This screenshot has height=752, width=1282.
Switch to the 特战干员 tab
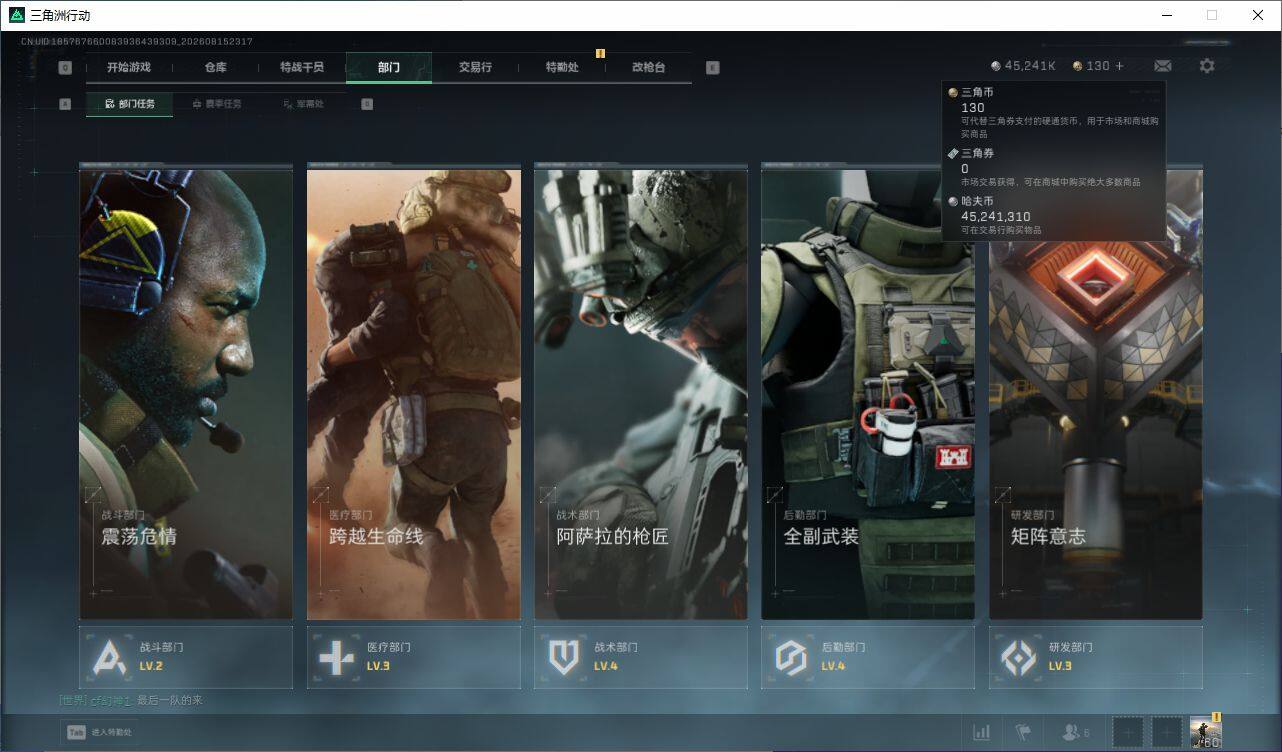(x=302, y=67)
